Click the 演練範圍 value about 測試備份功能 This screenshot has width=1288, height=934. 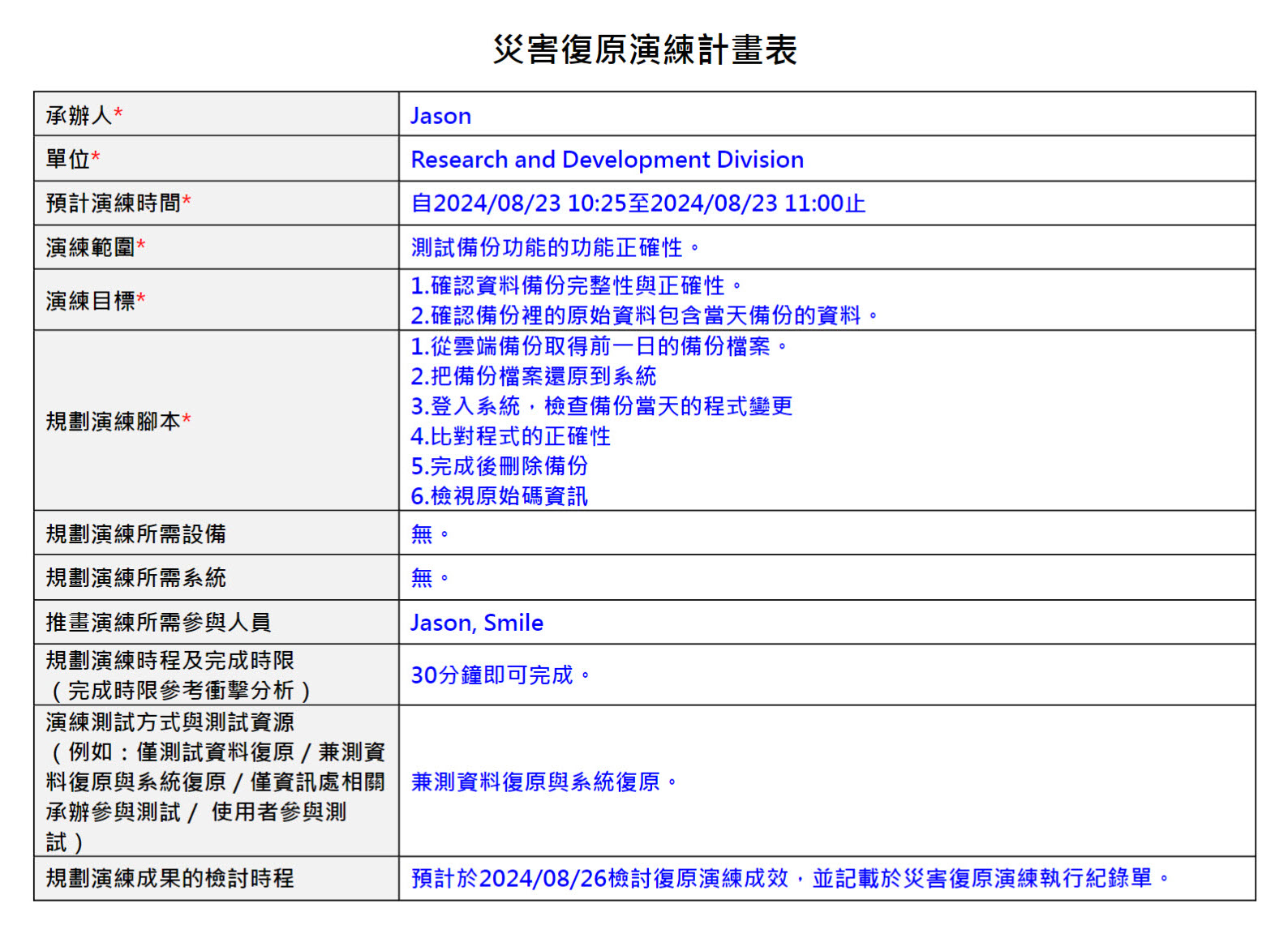(554, 247)
